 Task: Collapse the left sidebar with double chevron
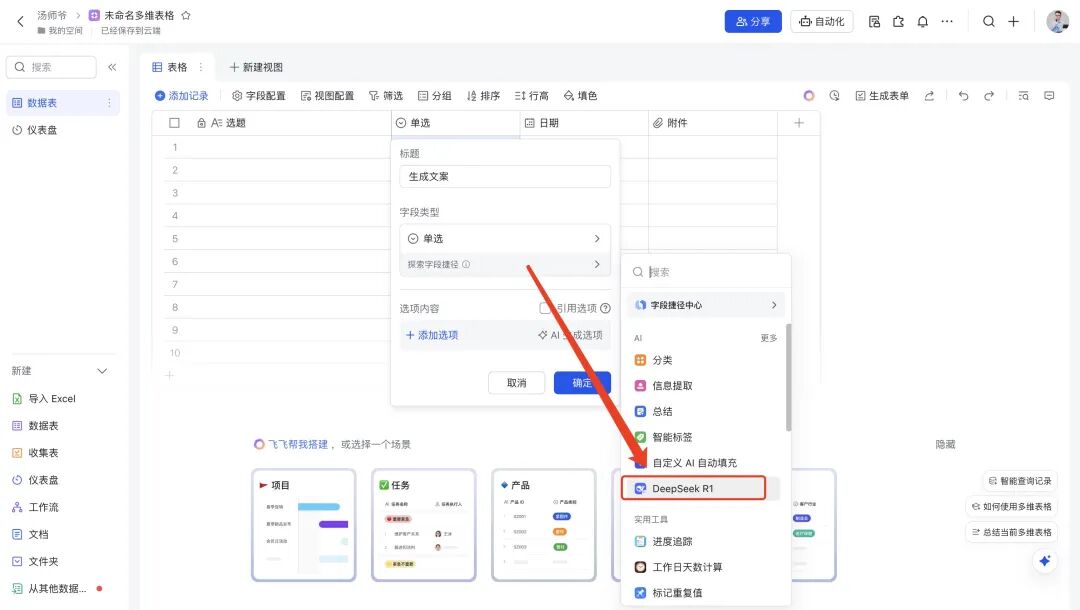coord(112,67)
